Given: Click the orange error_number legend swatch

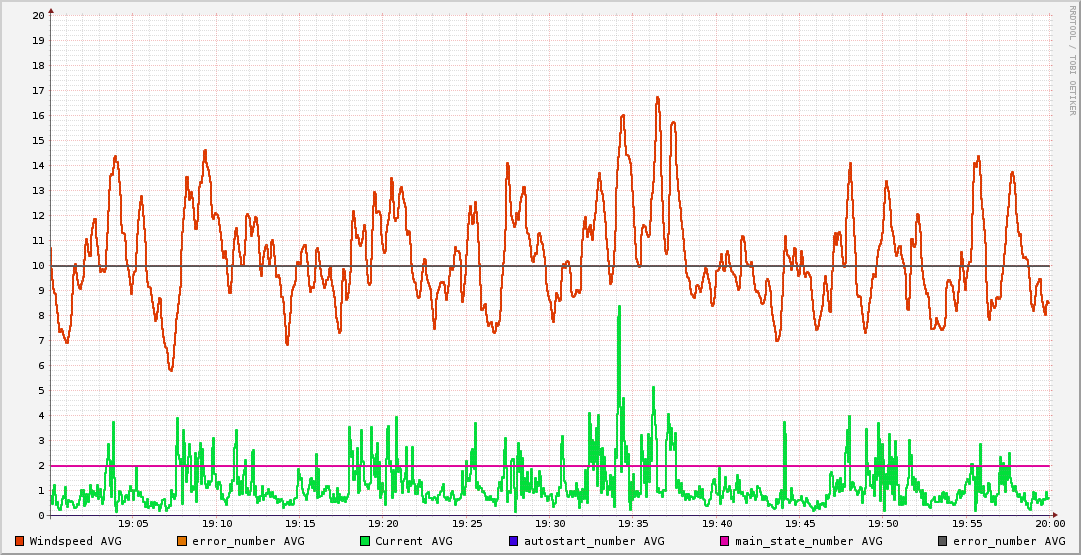Looking at the screenshot, I should (181, 541).
